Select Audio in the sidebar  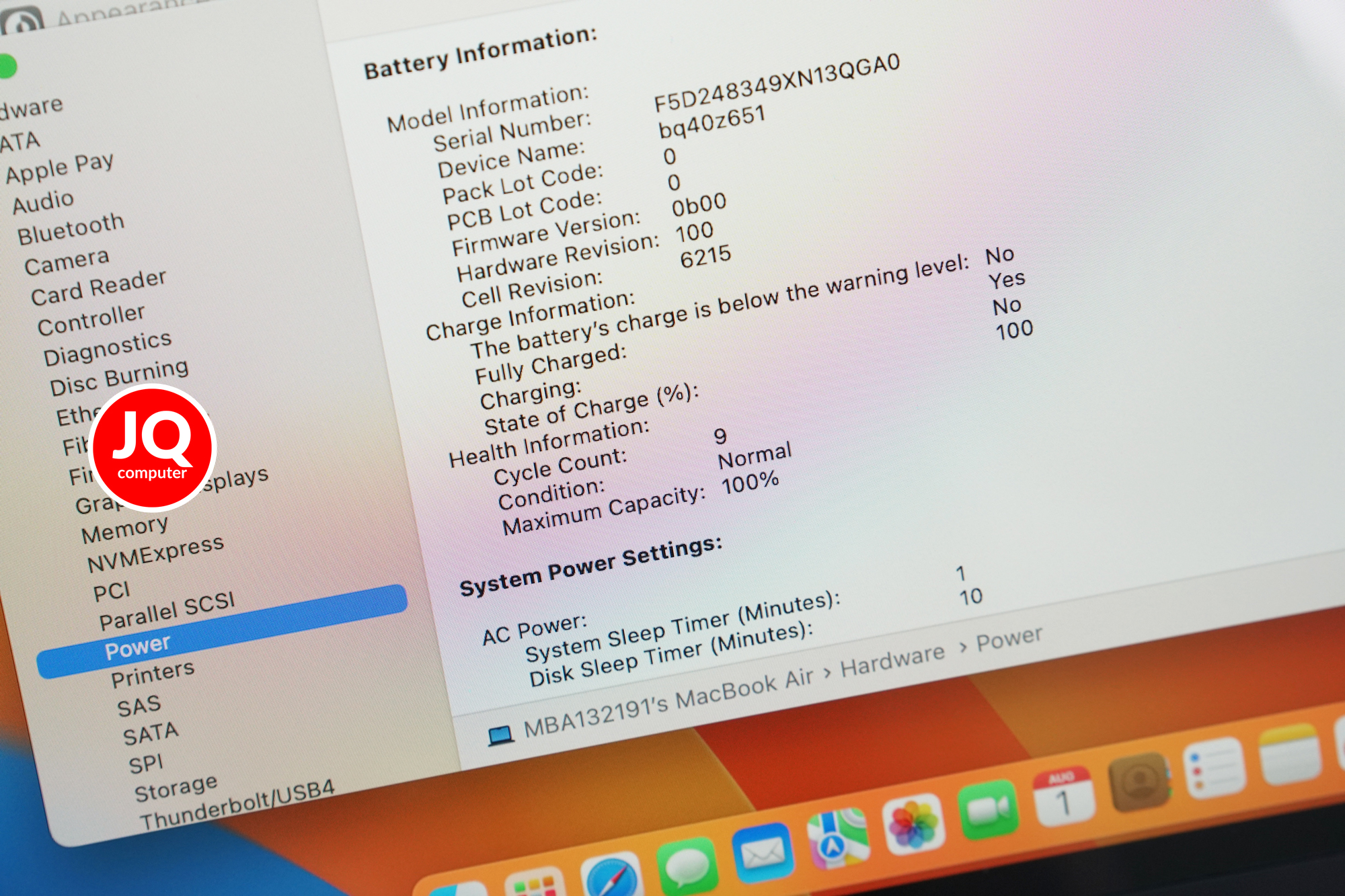pos(43,202)
